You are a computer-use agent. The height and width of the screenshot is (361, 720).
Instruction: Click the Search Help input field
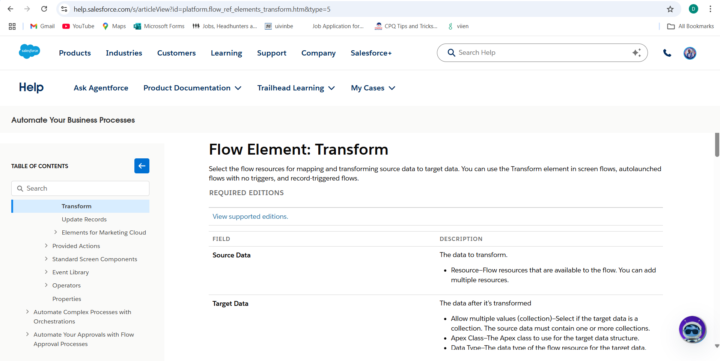[x=542, y=53]
